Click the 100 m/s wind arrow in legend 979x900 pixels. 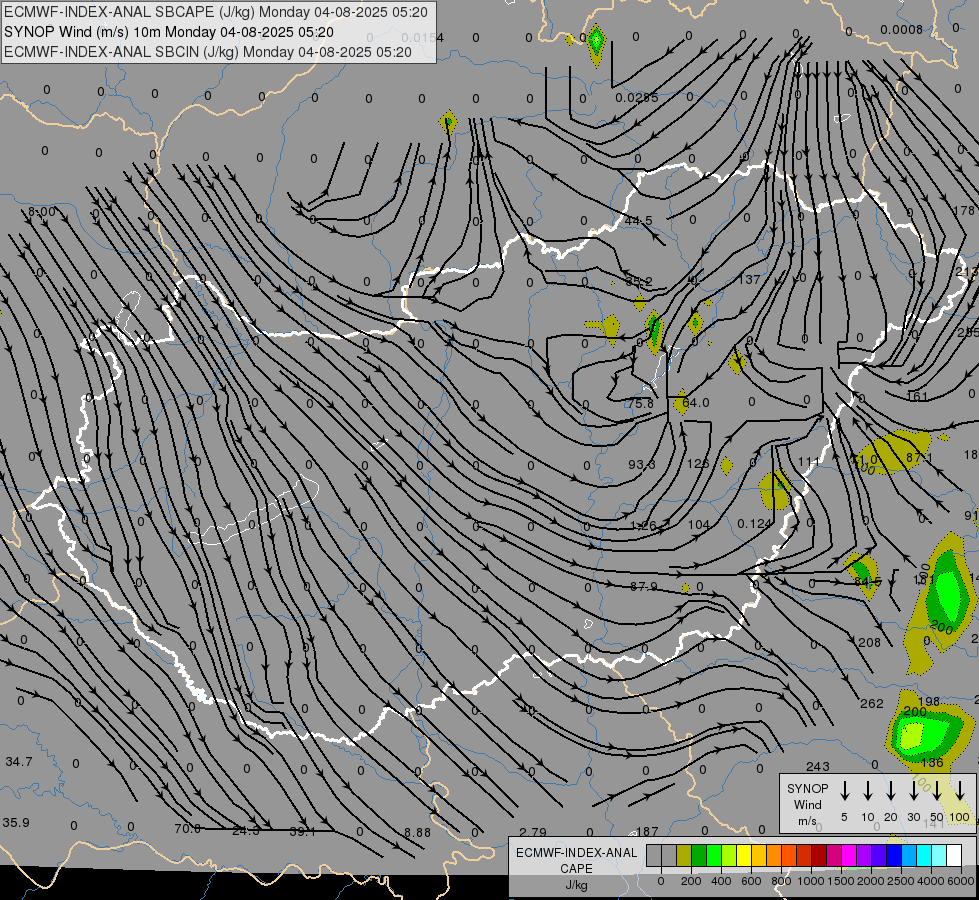pyautogui.click(x=960, y=790)
